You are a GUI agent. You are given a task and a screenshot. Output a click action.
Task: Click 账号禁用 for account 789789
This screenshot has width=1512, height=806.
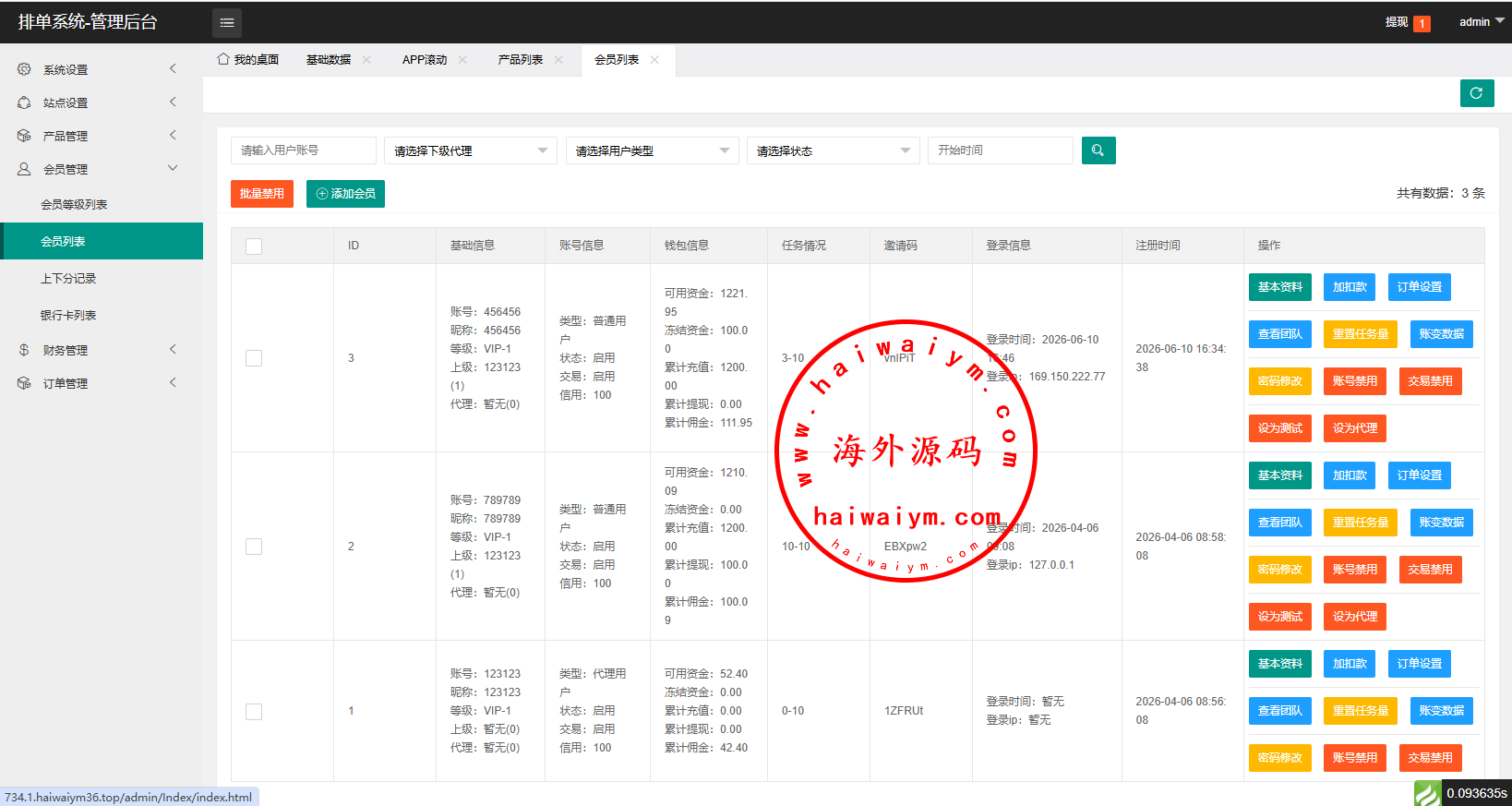tap(1355, 570)
